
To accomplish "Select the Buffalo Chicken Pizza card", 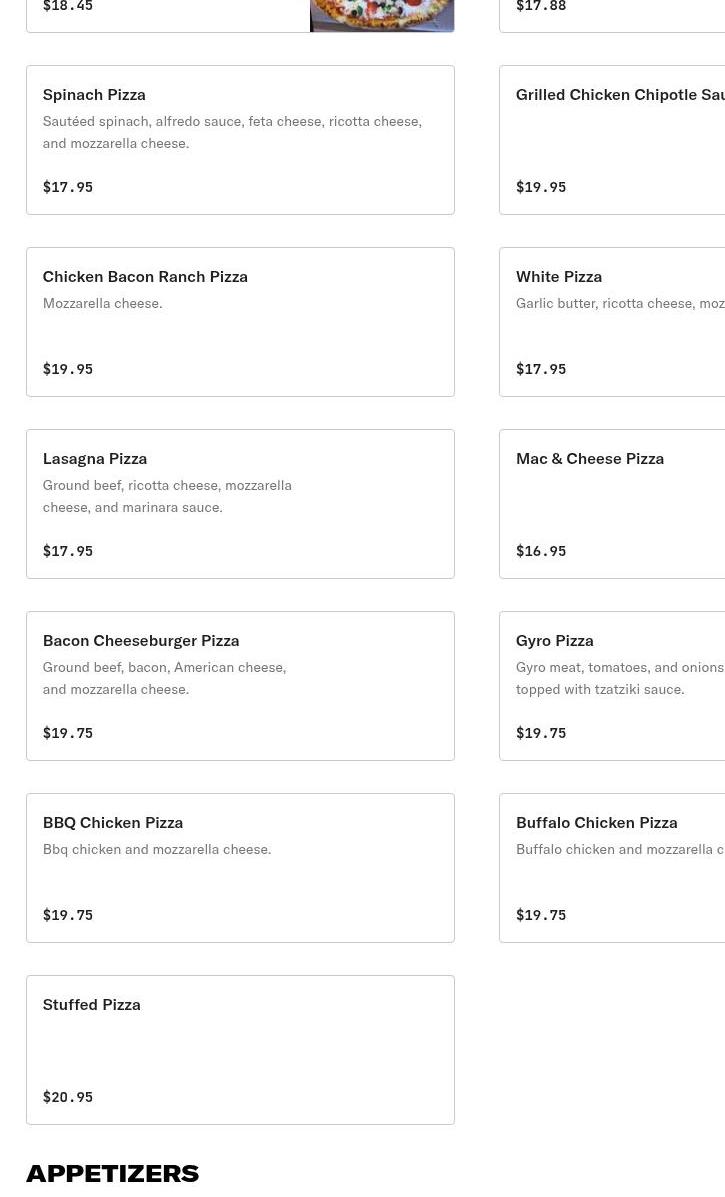I will [x=612, y=868].
